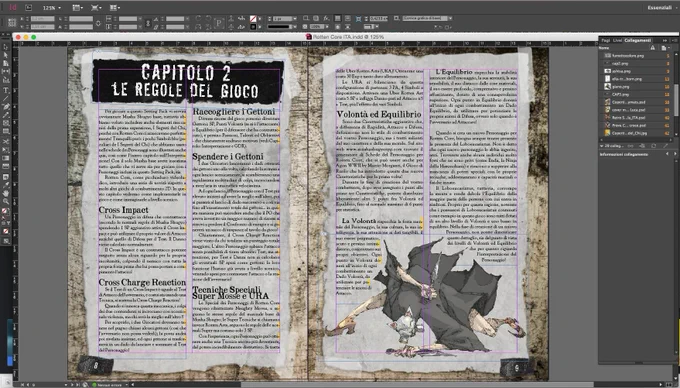The width and height of the screenshot is (680, 388).
Task: Select the Selection tool arrow
Action: point(6,47)
